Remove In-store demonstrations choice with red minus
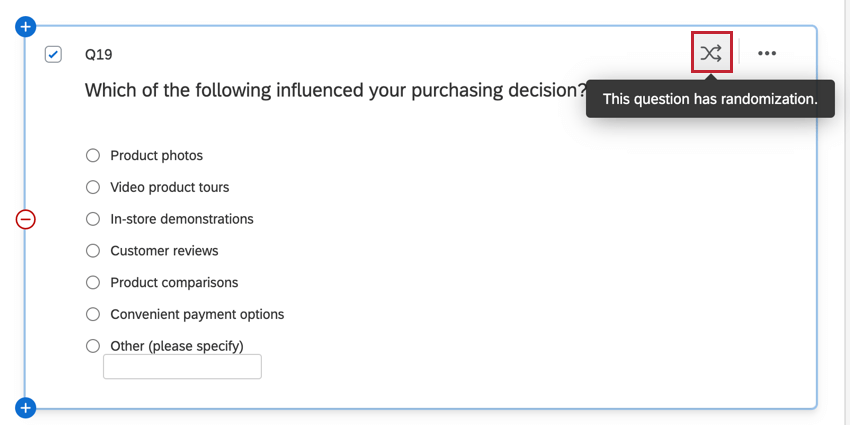Image resolution: width=850 pixels, height=425 pixels. pyautogui.click(x=26, y=219)
